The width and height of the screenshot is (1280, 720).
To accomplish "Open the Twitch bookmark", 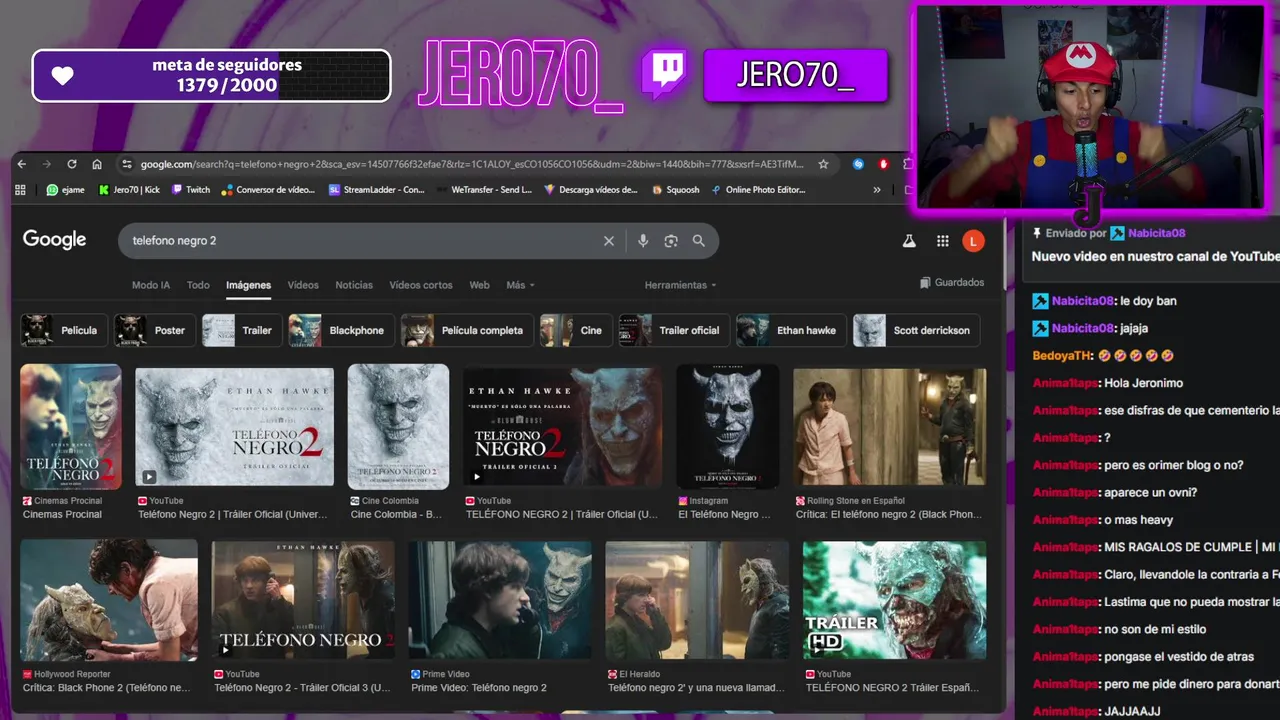I will coord(191,189).
